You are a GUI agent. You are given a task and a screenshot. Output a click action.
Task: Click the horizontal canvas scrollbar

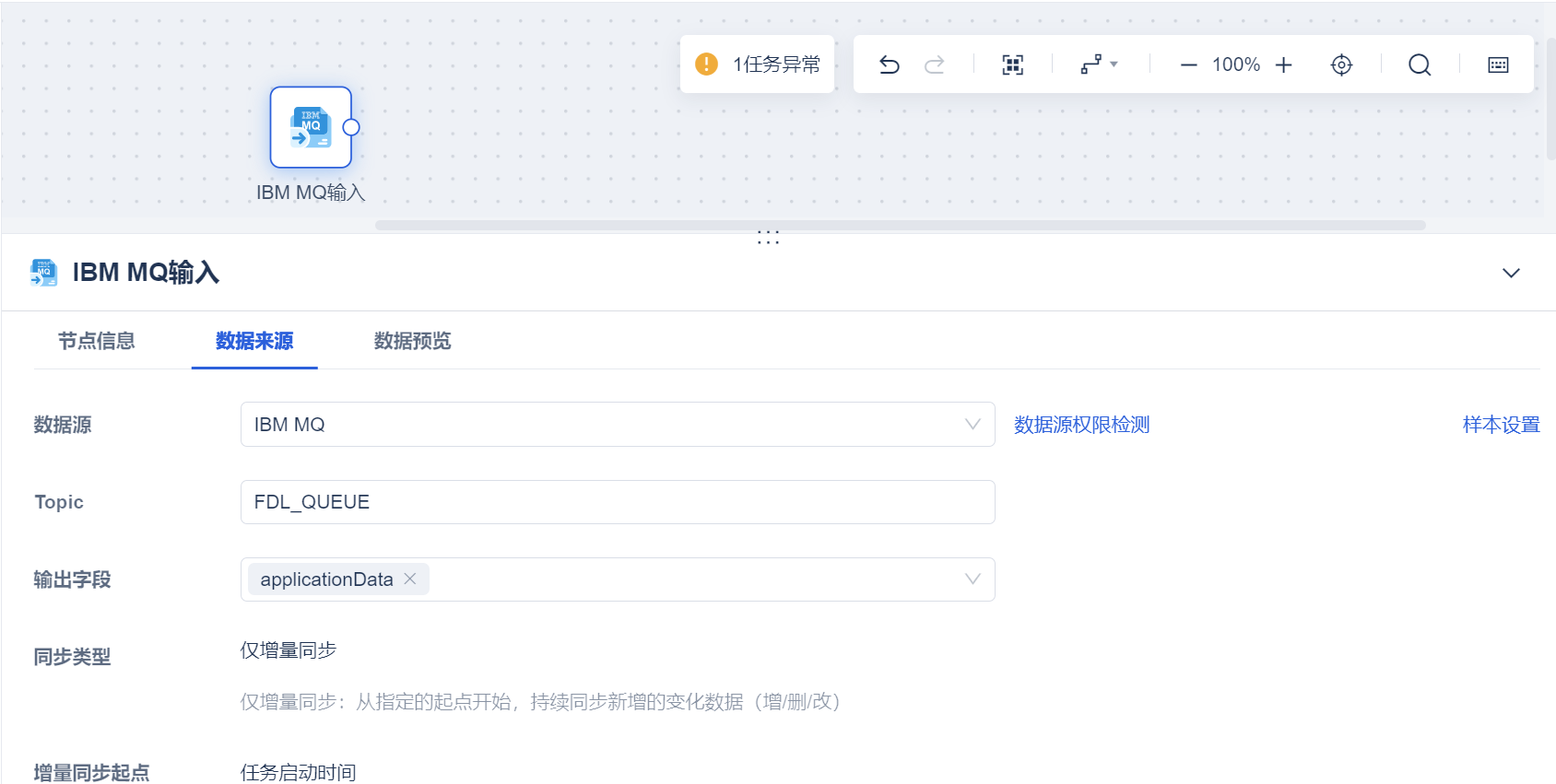coord(900,225)
